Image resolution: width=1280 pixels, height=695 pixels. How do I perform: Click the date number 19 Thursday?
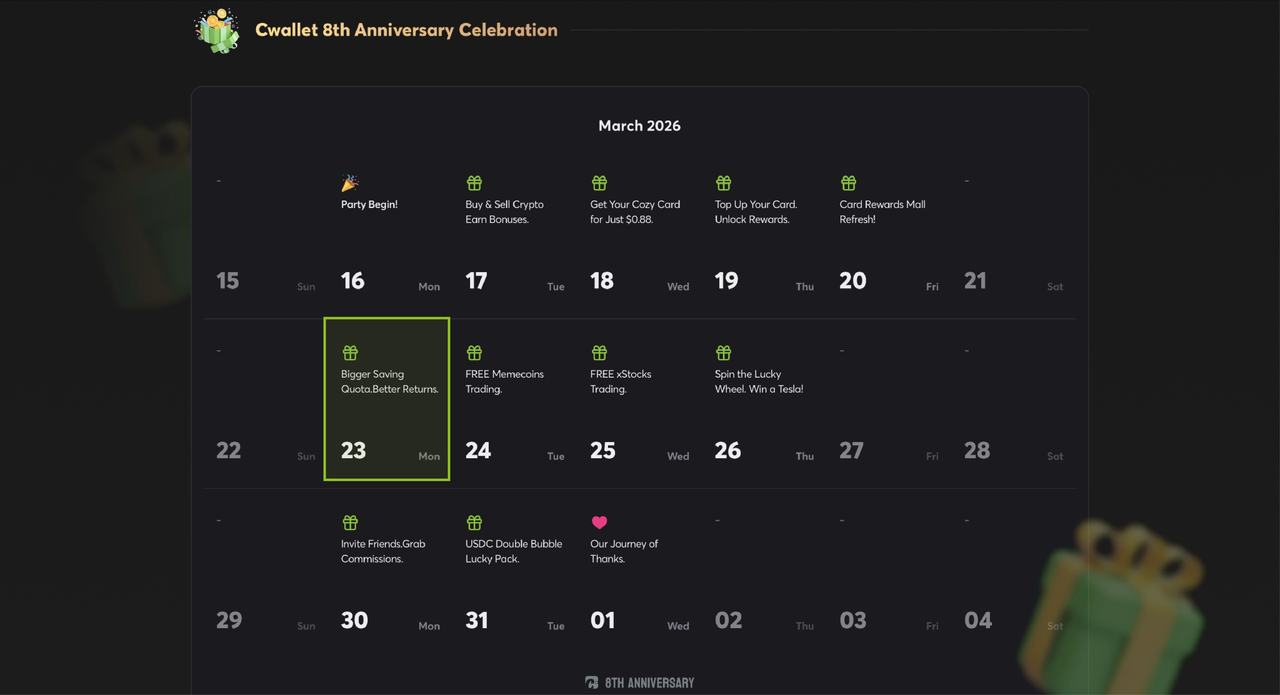point(726,281)
